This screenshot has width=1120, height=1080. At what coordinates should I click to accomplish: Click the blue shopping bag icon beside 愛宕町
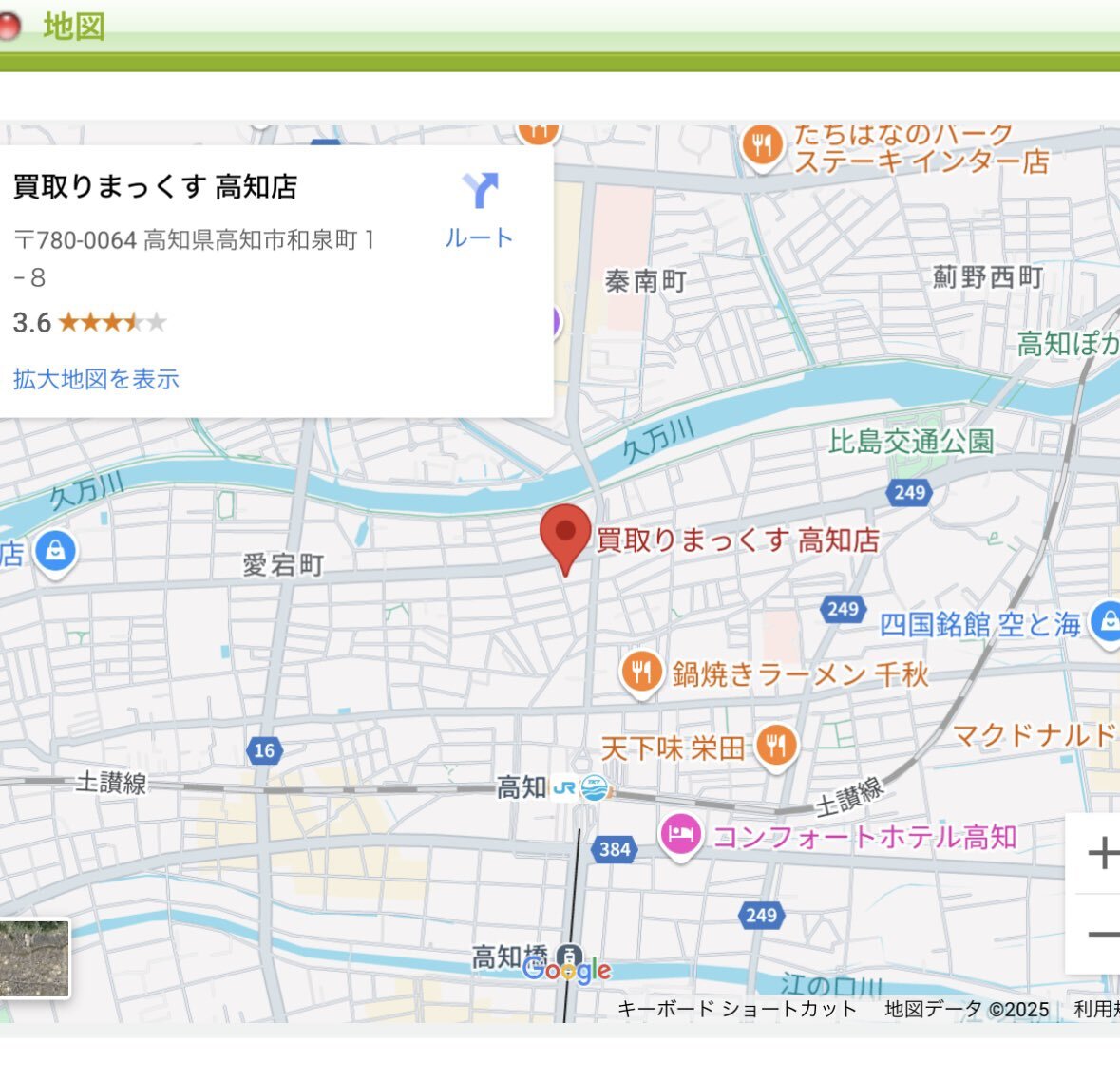click(x=56, y=552)
